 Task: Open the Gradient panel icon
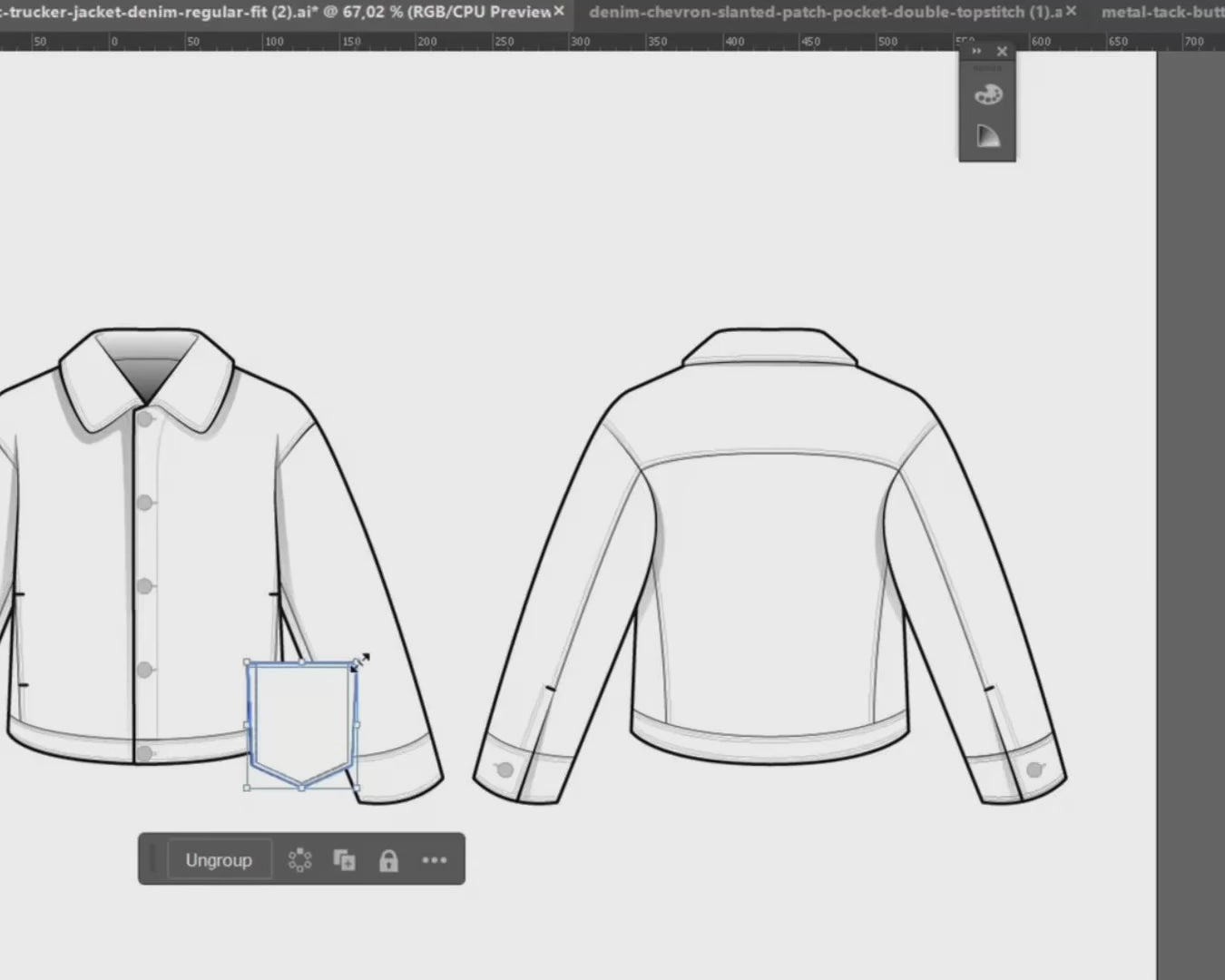(x=986, y=135)
